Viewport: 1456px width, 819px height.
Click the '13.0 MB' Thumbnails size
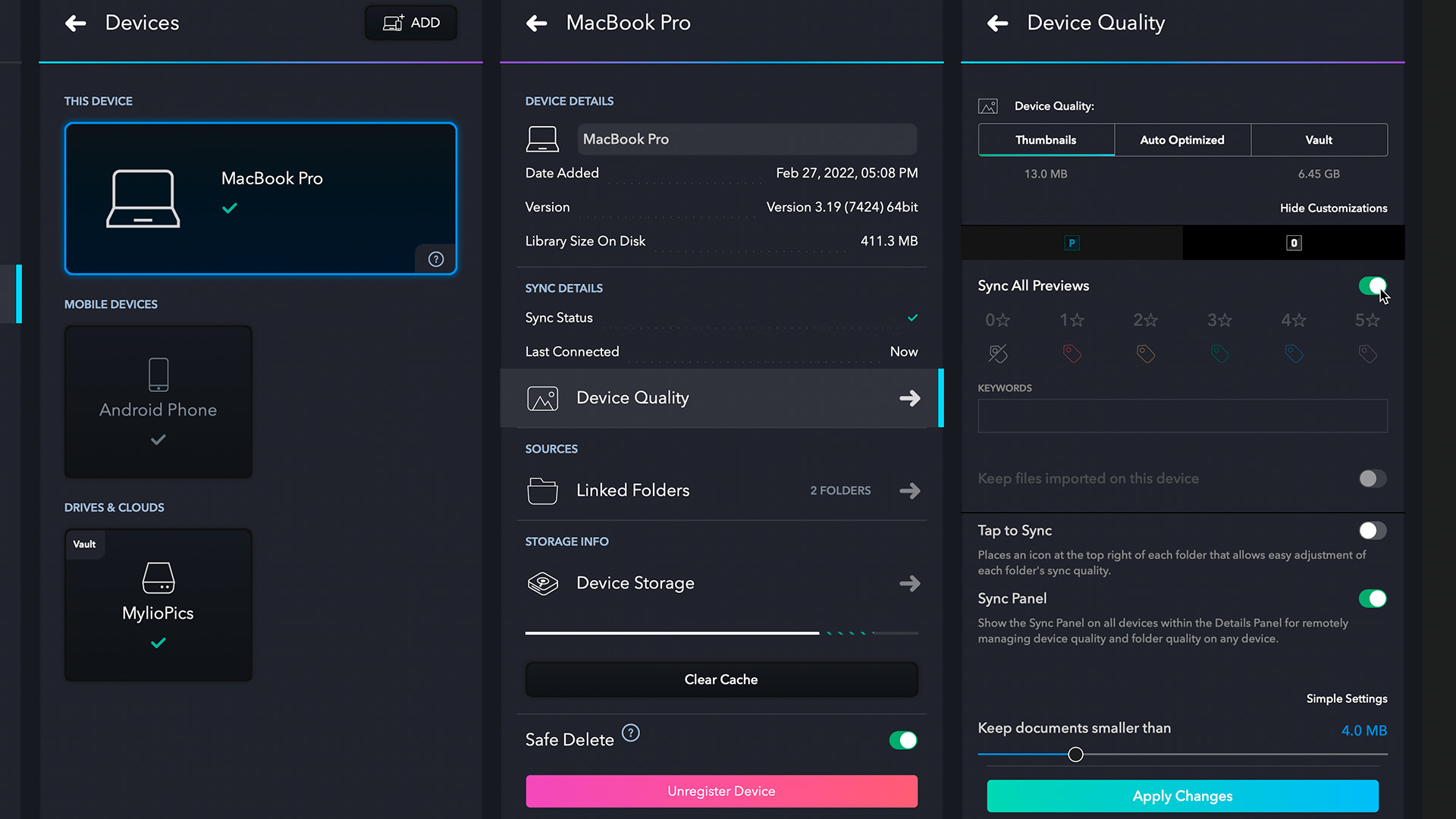coord(1046,174)
